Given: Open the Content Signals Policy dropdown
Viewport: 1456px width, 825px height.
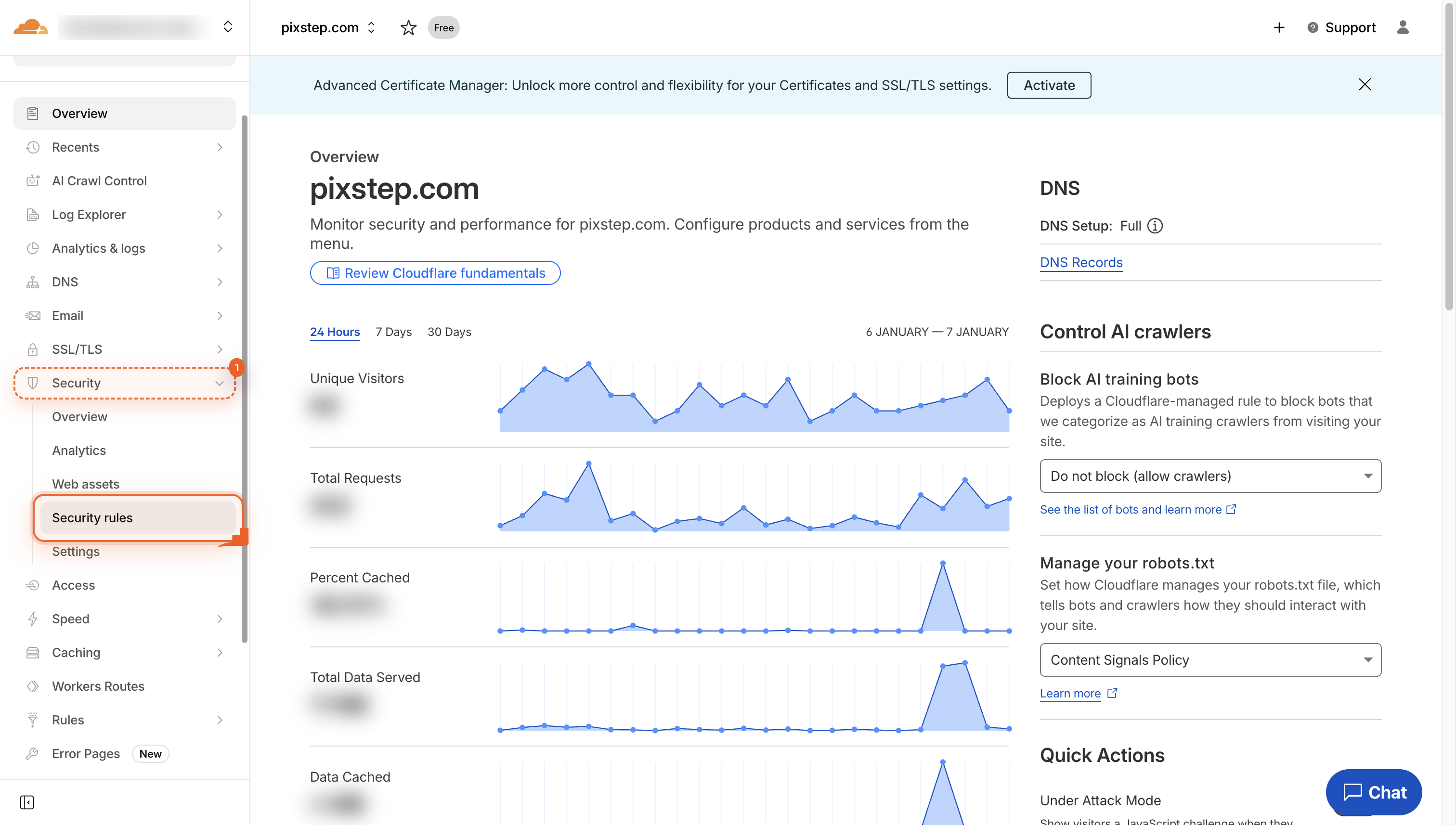Looking at the screenshot, I should click(x=1210, y=659).
